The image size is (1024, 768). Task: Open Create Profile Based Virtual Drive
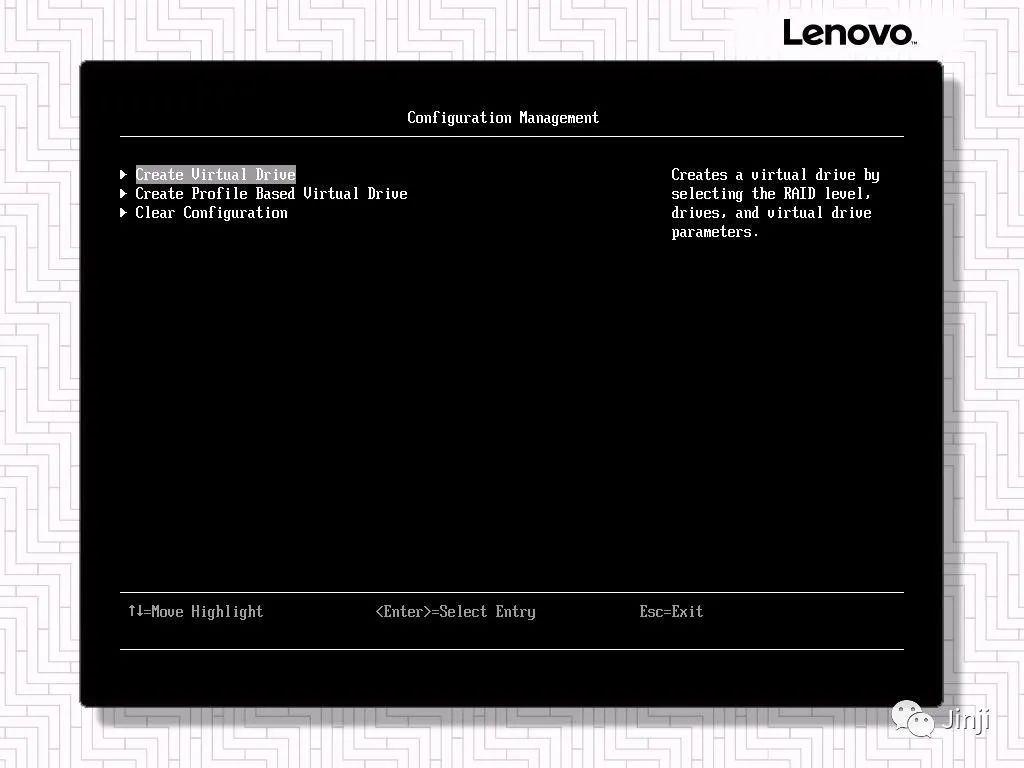pyautogui.click(x=271, y=194)
